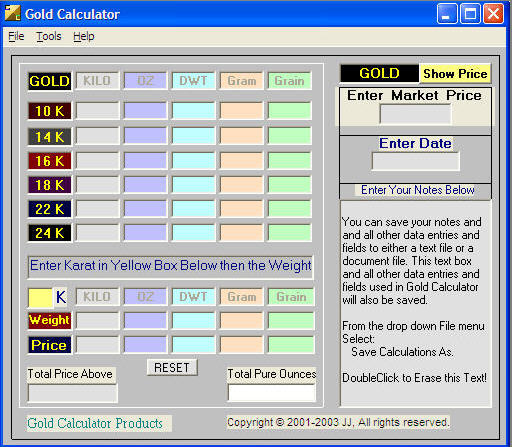Click the 24 K OZ field
The image size is (512, 447).
tap(145, 232)
